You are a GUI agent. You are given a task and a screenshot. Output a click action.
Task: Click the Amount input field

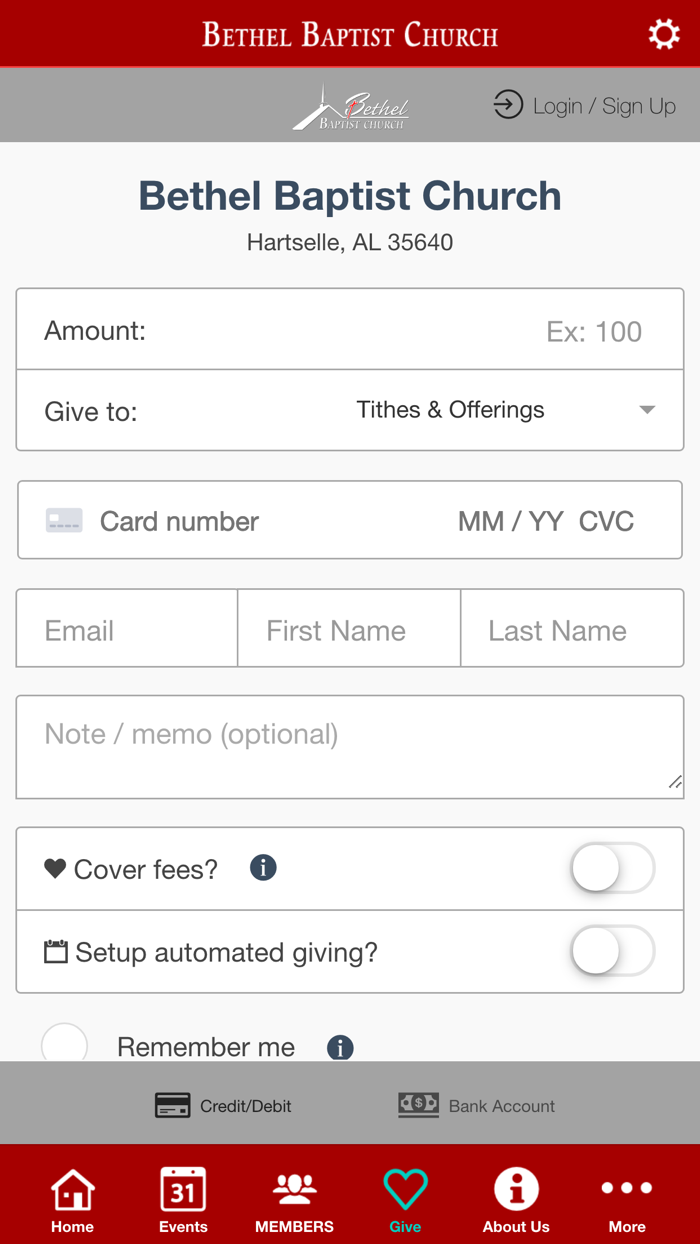(x=400, y=331)
